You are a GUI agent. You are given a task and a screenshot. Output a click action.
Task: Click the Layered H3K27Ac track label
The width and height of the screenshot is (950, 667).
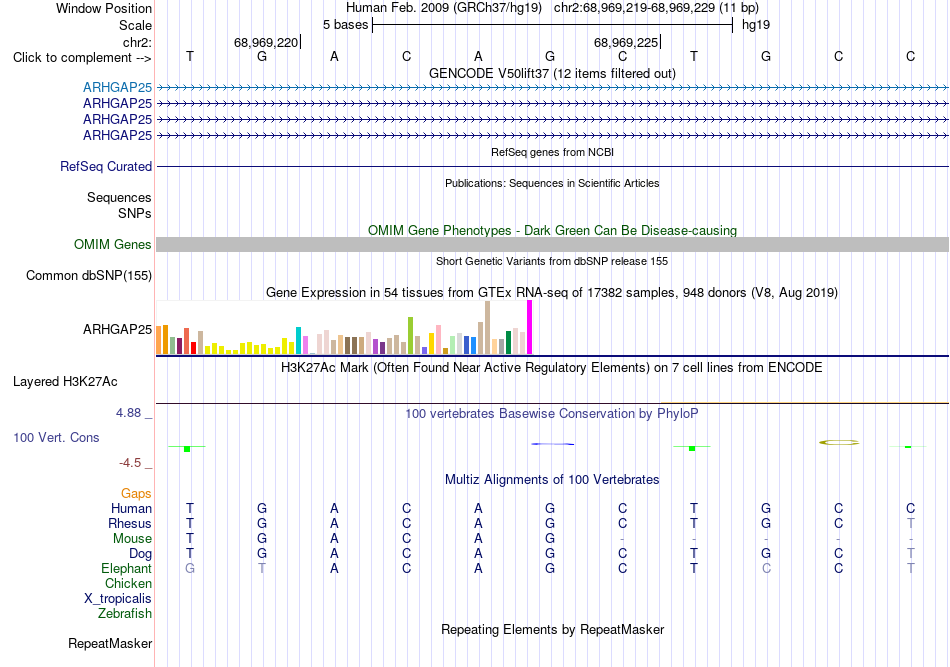coord(65,381)
